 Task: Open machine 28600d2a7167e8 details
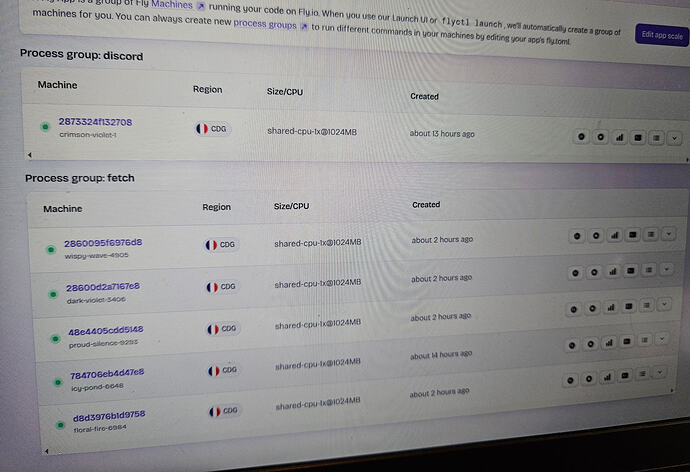103,287
